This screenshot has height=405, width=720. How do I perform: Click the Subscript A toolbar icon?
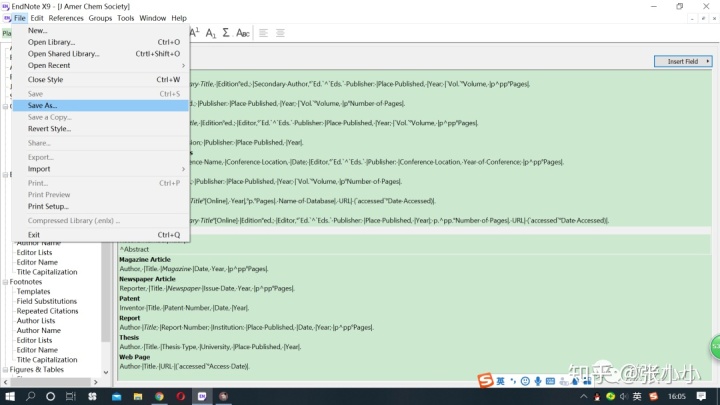210,33
